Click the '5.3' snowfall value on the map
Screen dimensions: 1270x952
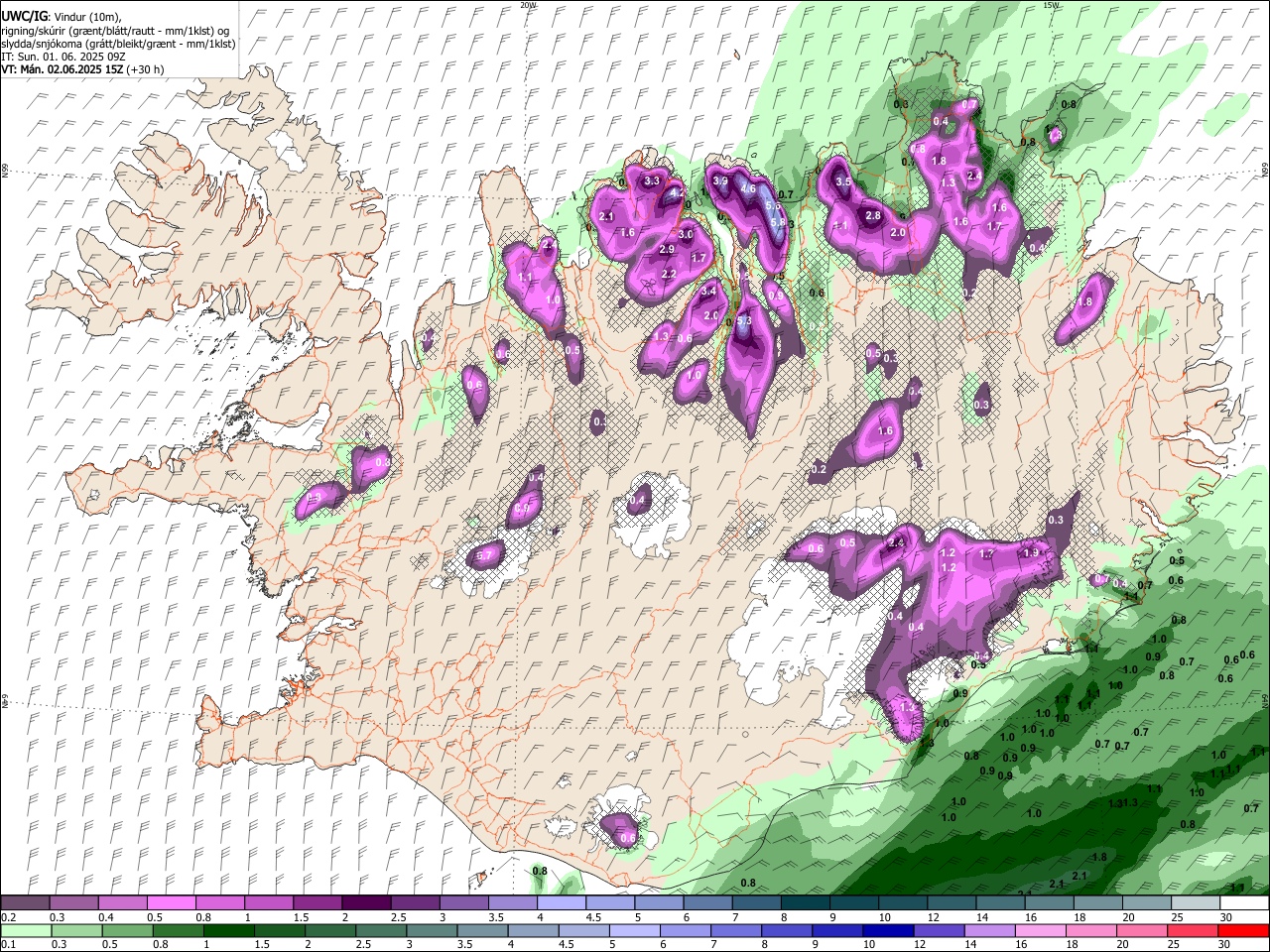tap(744, 321)
